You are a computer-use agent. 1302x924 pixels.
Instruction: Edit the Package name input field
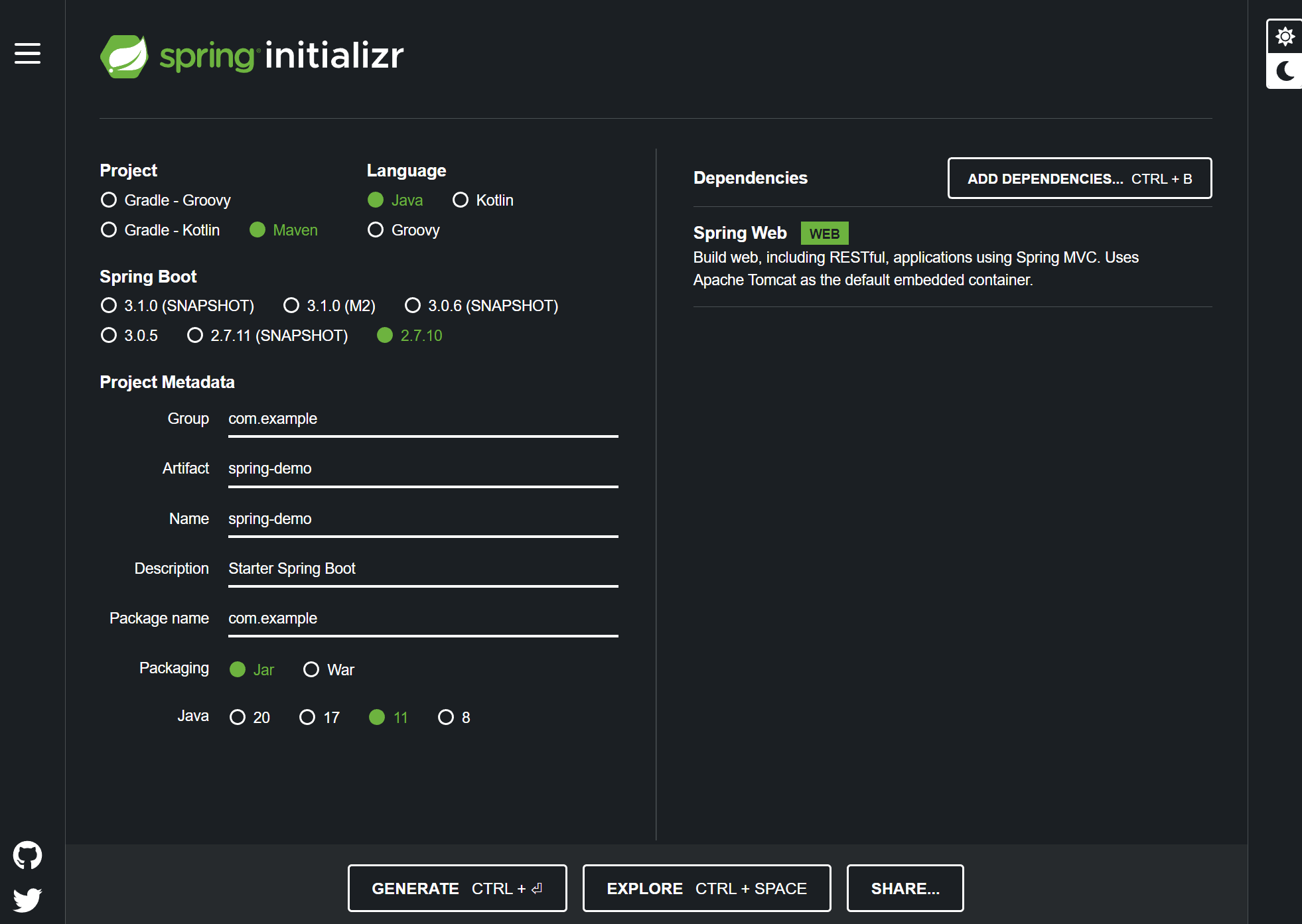pyautogui.click(x=423, y=620)
